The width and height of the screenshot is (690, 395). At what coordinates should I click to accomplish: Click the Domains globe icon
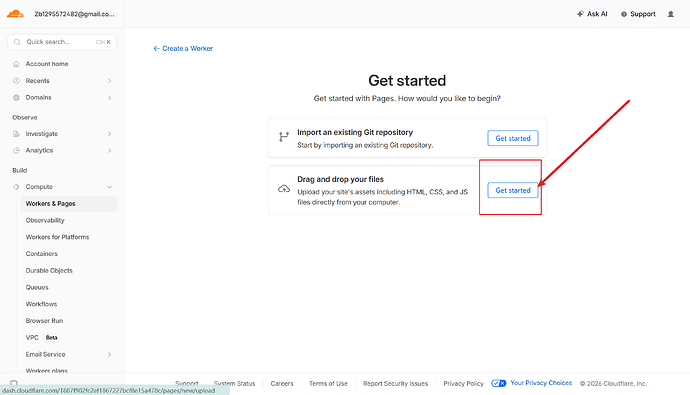pyautogui.click(x=16, y=97)
